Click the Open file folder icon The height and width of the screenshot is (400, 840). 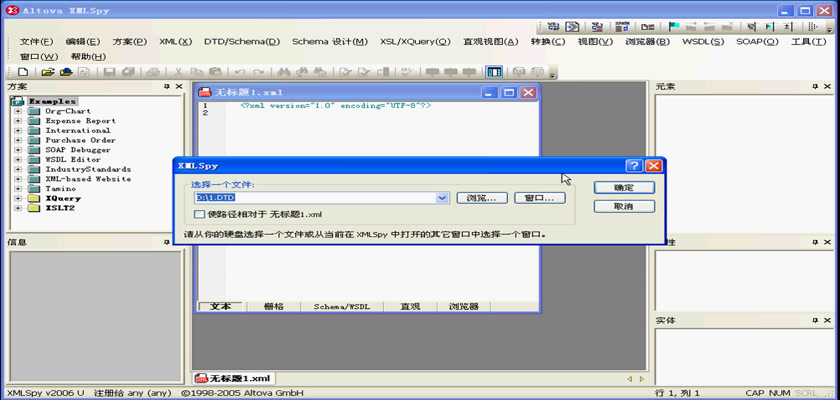point(48,72)
